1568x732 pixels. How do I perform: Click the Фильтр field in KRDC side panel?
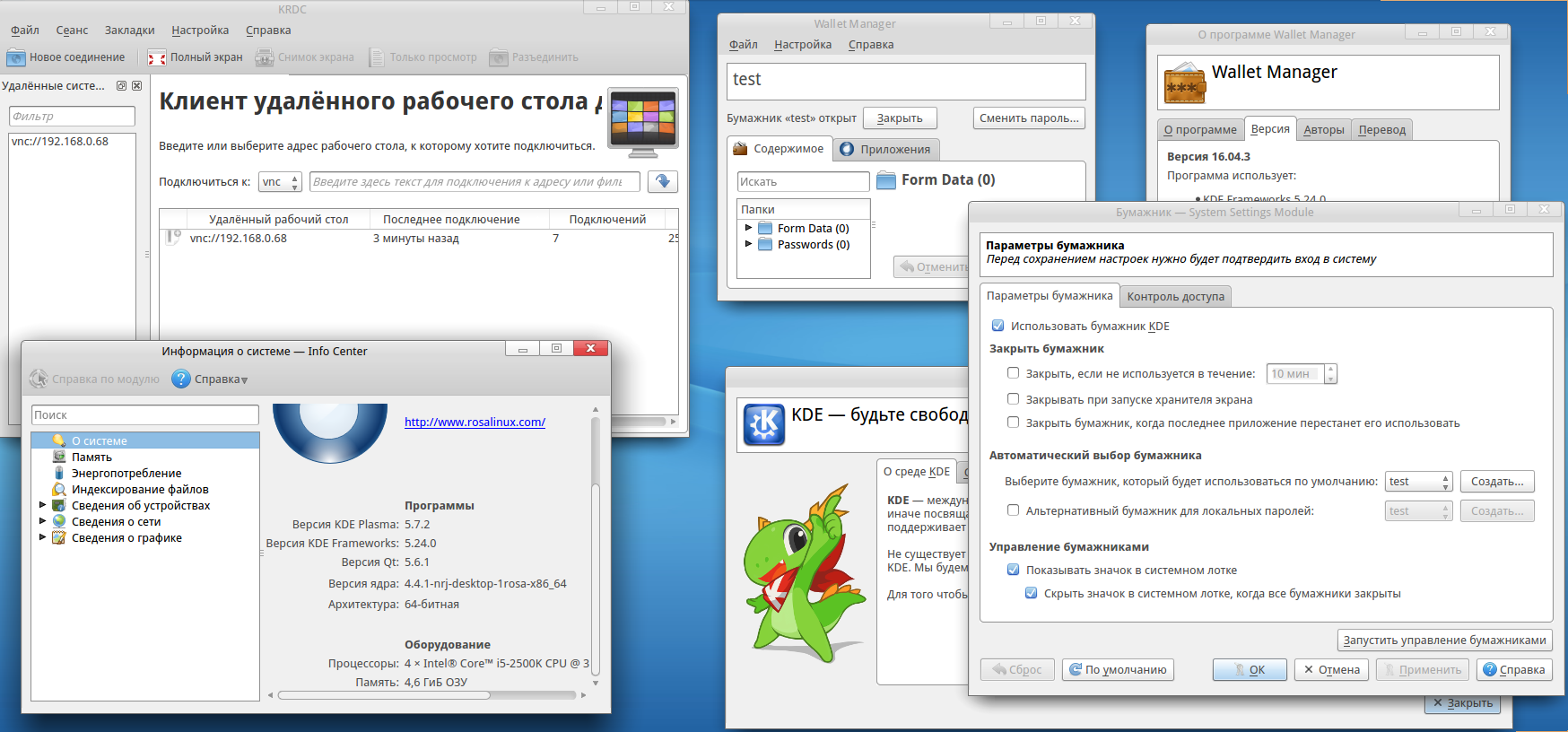pyautogui.click(x=72, y=117)
